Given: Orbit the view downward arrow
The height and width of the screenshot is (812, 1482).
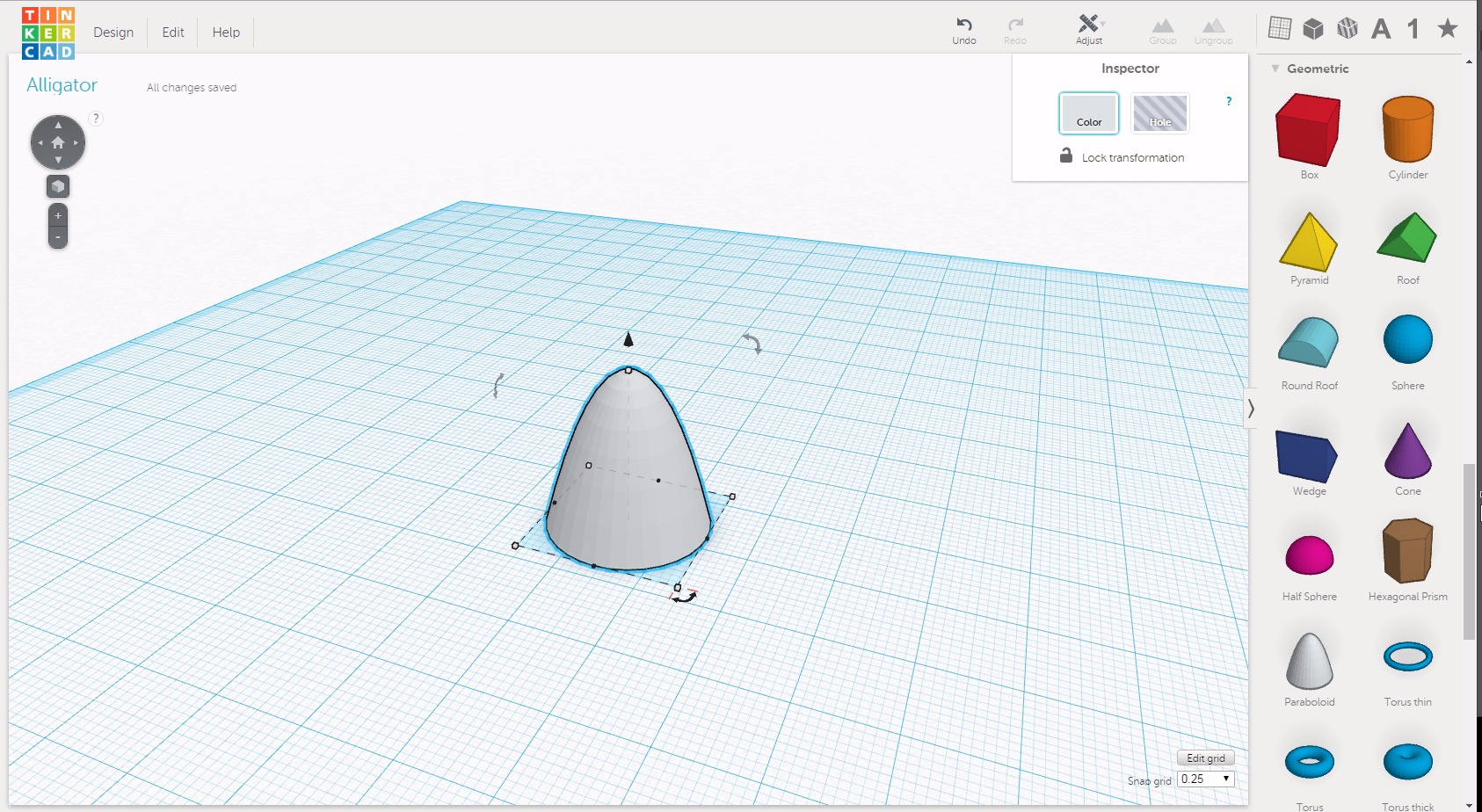Looking at the screenshot, I should click(x=58, y=160).
